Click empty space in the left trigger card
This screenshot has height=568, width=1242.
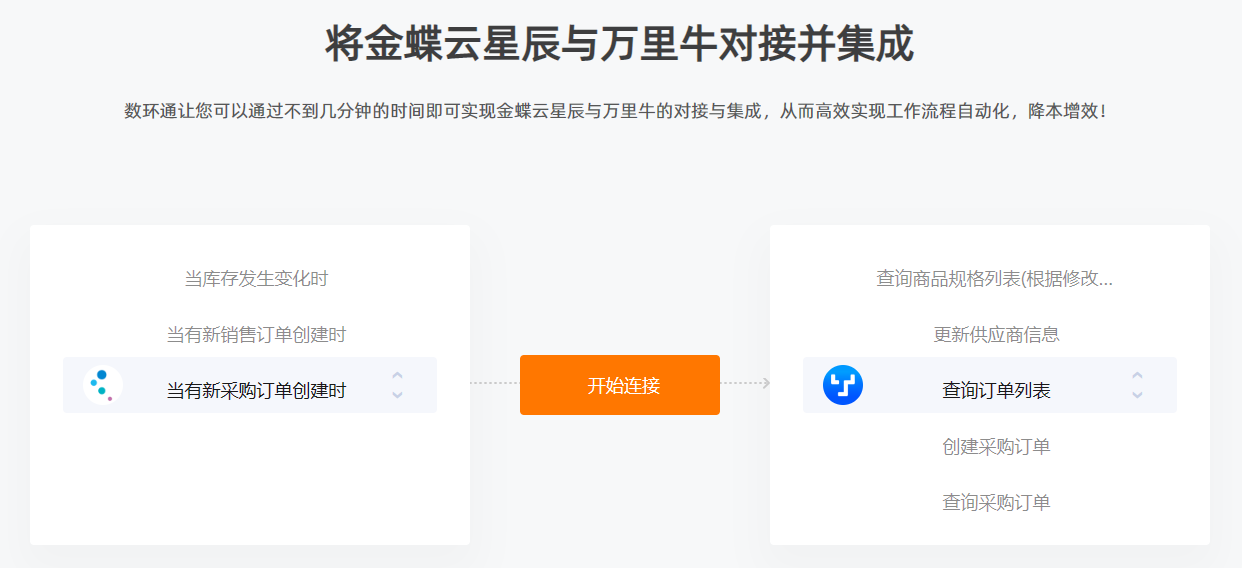click(x=250, y=480)
